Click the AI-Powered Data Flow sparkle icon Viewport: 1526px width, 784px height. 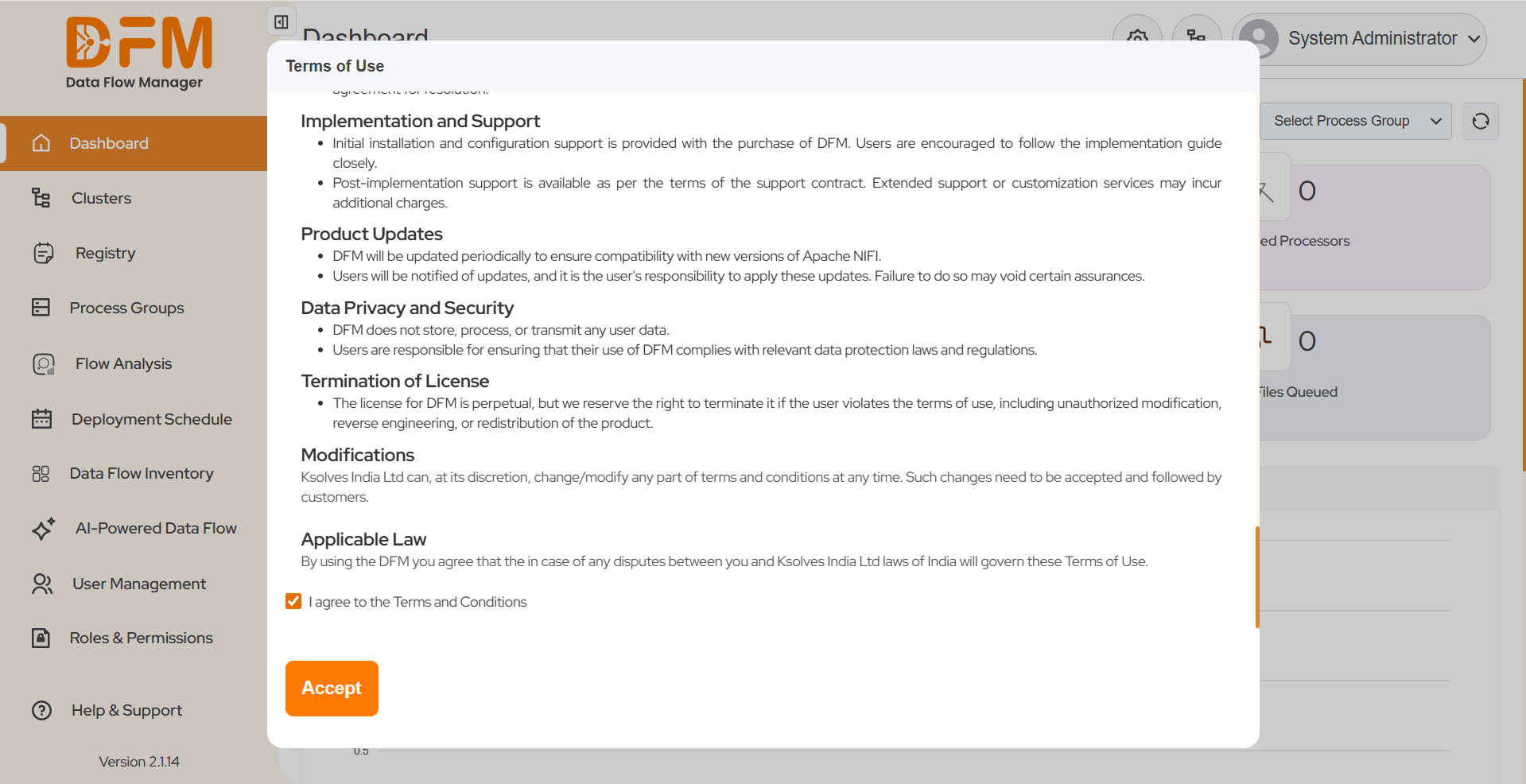(x=43, y=529)
